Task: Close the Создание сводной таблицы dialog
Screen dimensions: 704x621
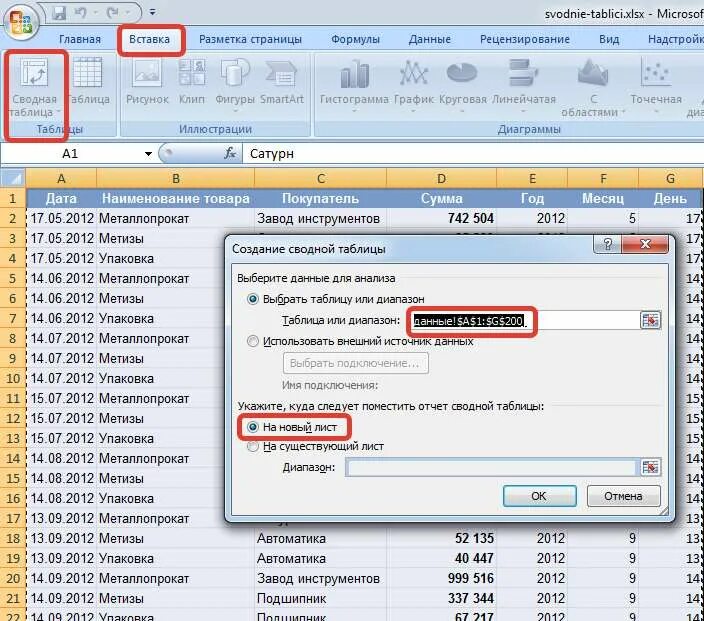Action: [x=645, y=244]
